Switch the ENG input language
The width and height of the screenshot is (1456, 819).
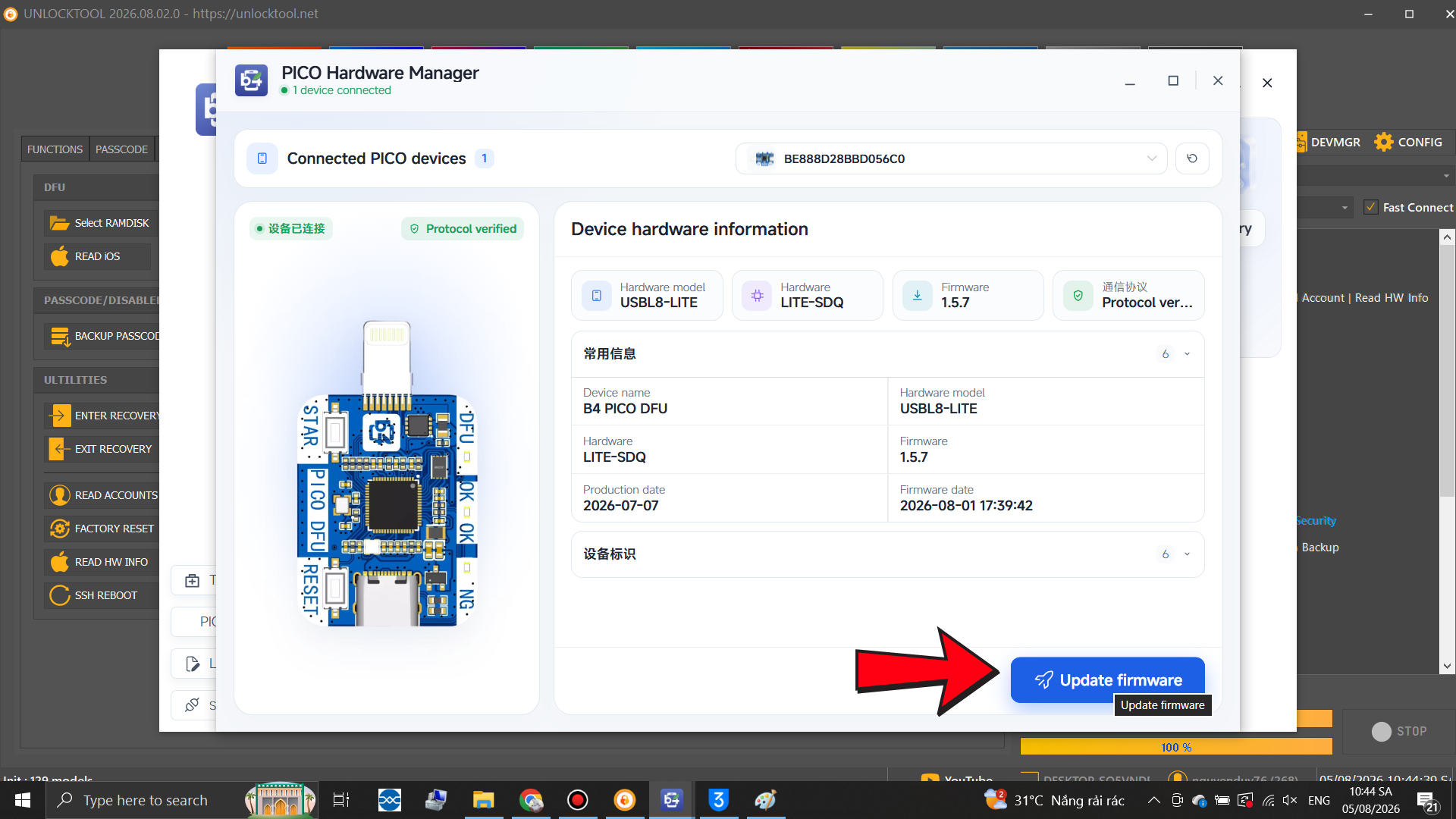(1319, 800)
